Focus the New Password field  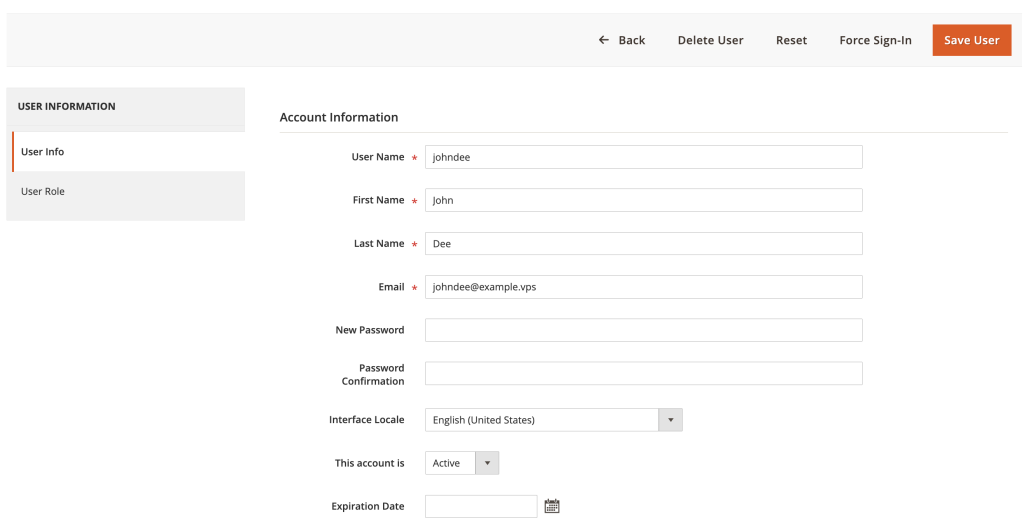(x=643, y=330)
